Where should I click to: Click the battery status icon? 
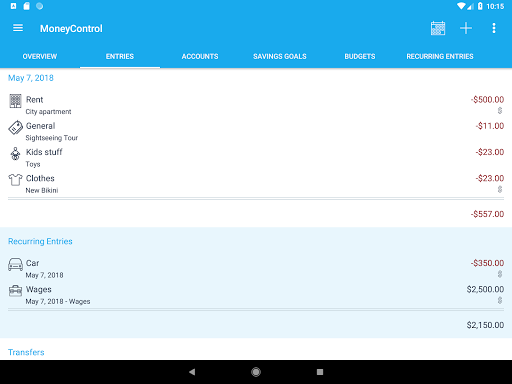click(x=480, y=6)
